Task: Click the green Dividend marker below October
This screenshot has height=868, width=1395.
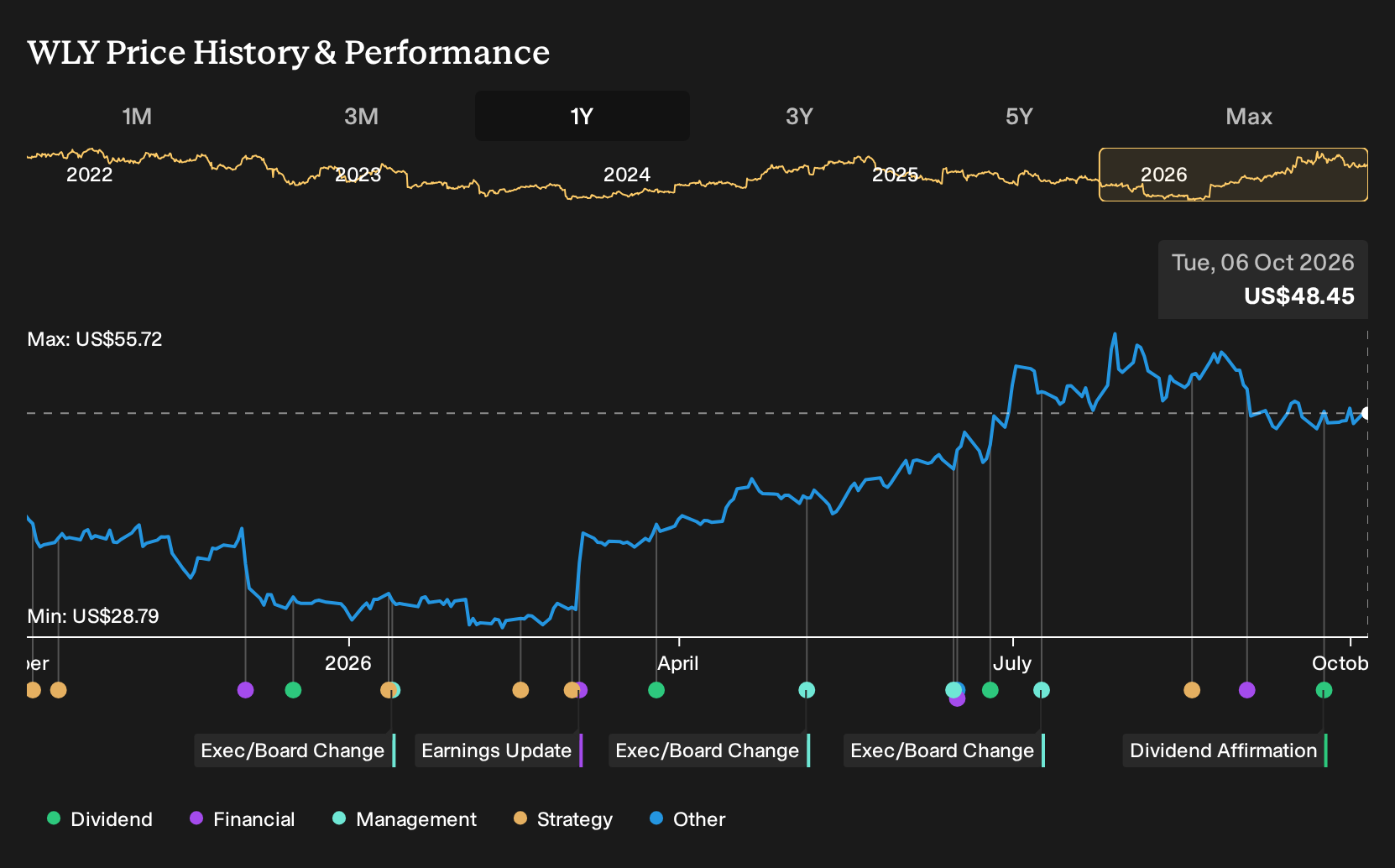Action: point(1324,690)
